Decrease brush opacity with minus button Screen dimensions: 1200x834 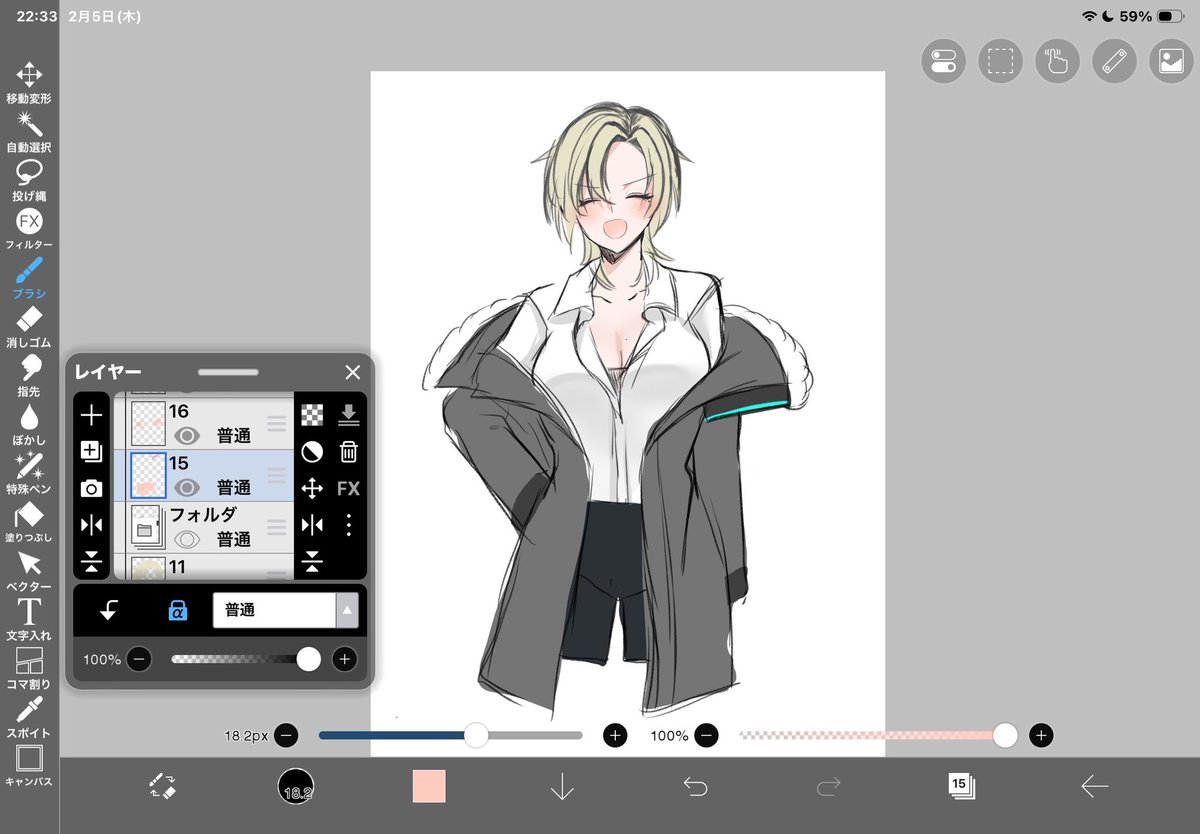click(706, 735)
